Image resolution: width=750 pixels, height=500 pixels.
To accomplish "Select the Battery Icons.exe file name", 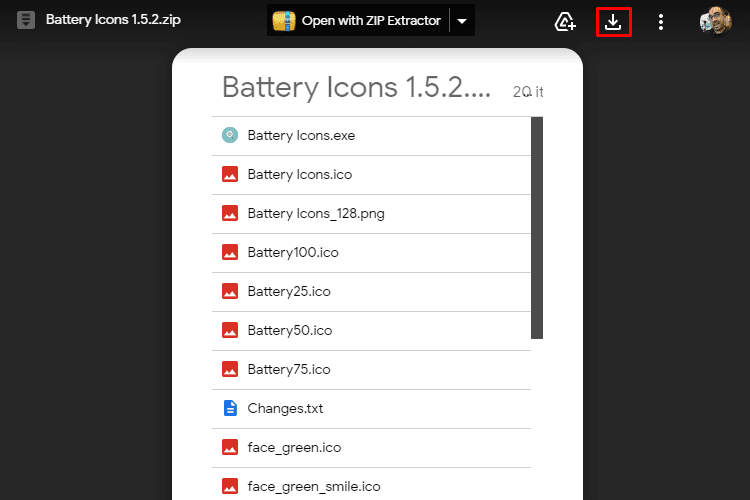I will click(x=301, y=135).
